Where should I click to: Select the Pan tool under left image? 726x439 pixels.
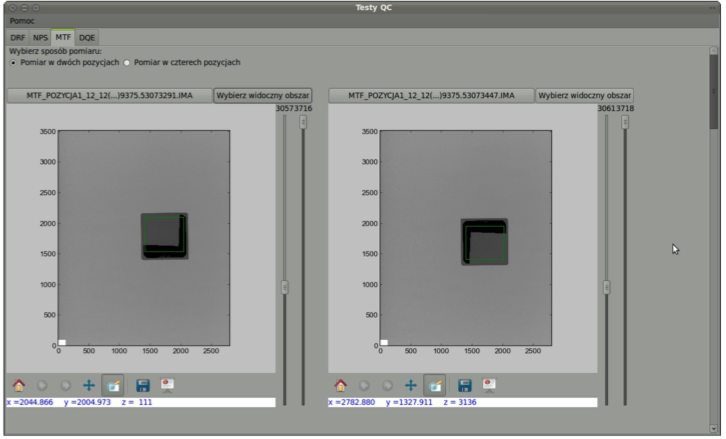coord(89,384)
